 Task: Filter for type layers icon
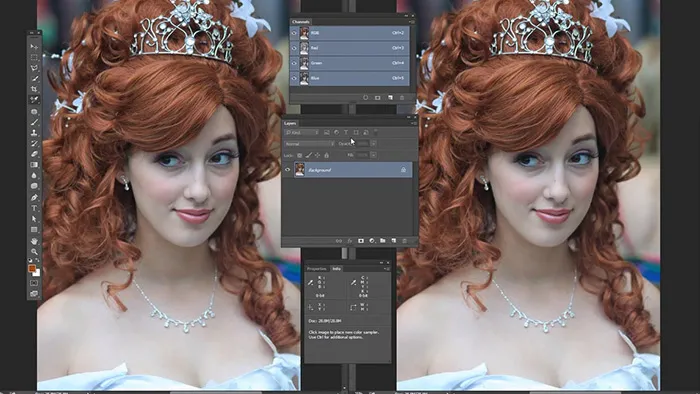click(x=346, y=133)
